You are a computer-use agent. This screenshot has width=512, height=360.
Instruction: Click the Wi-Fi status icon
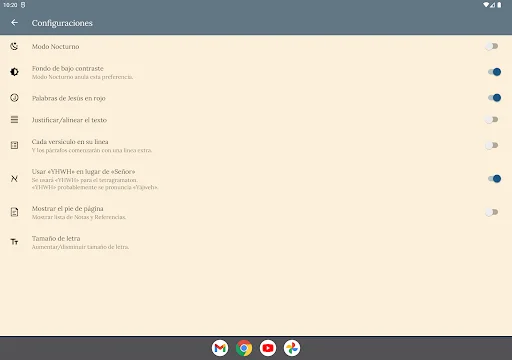point(486,5)
